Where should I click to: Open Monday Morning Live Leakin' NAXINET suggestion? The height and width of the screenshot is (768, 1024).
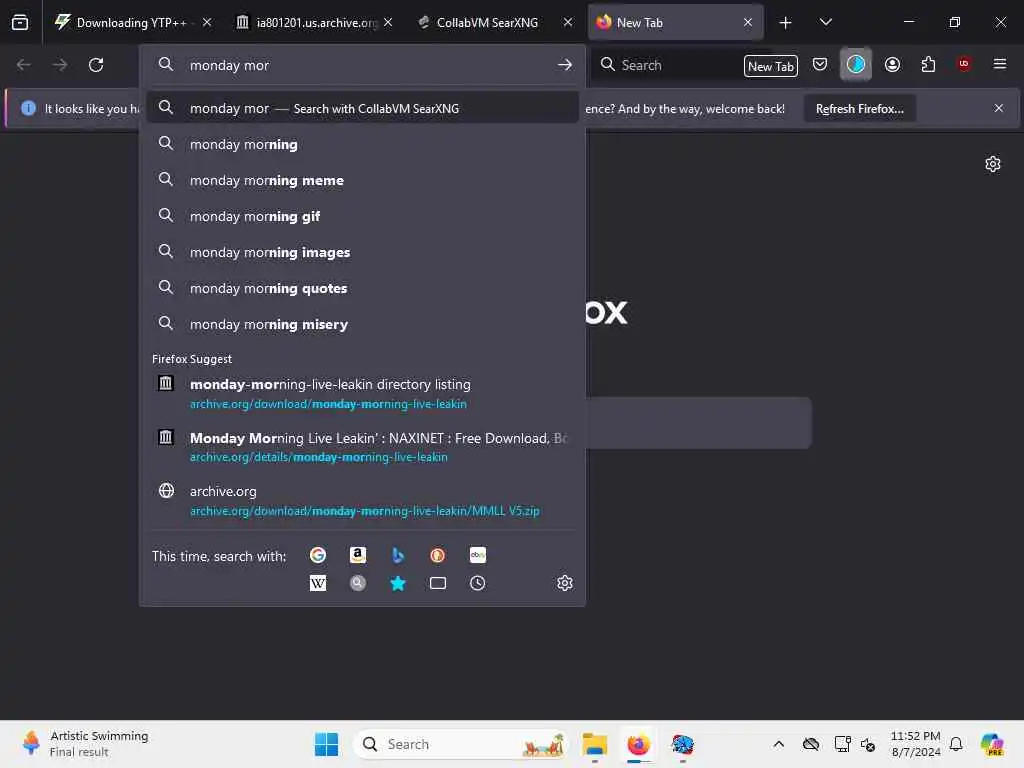tap(362, 447)
